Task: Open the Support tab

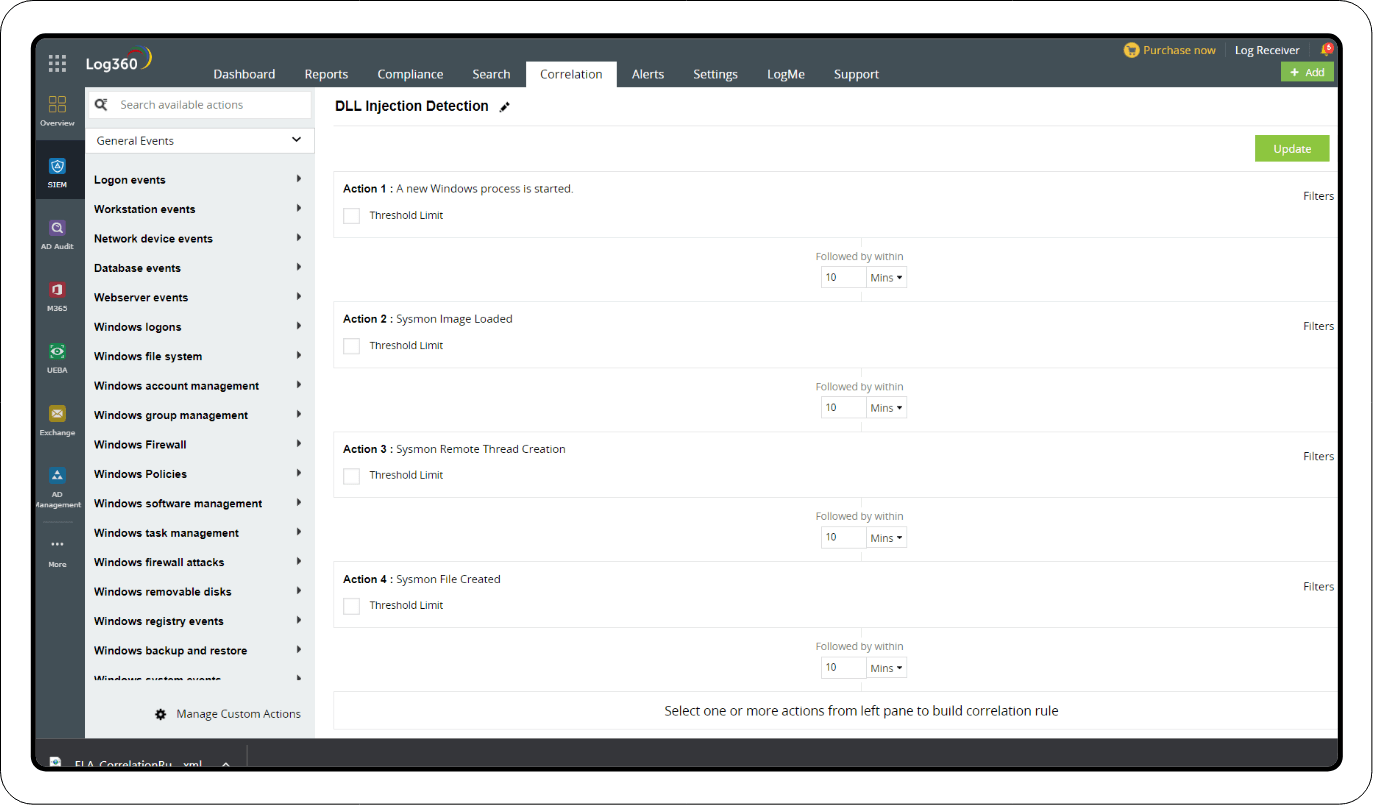Action: pyautogui.click(x=856, y=74)
